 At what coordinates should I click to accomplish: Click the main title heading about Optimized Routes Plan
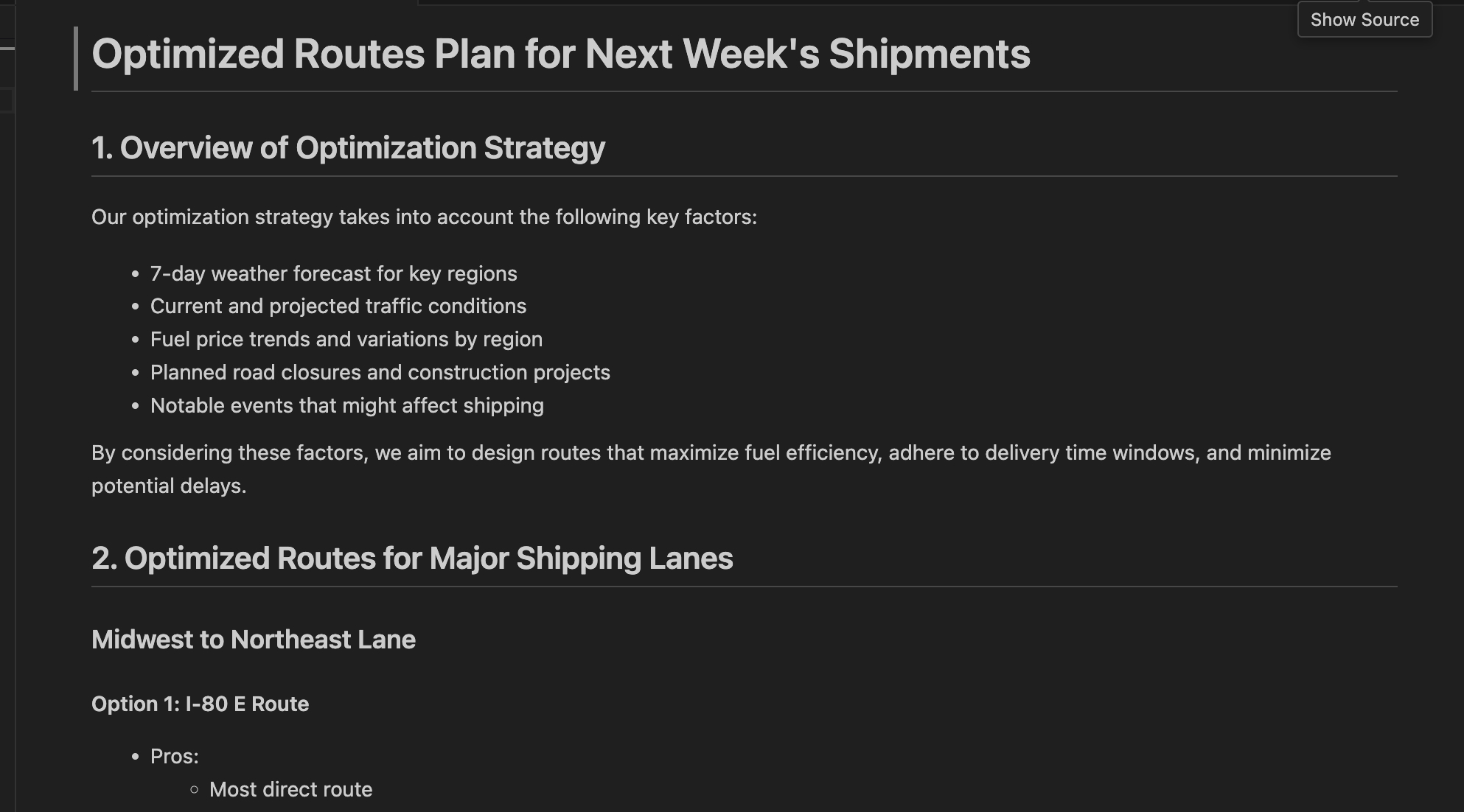[x=560, y=55]
